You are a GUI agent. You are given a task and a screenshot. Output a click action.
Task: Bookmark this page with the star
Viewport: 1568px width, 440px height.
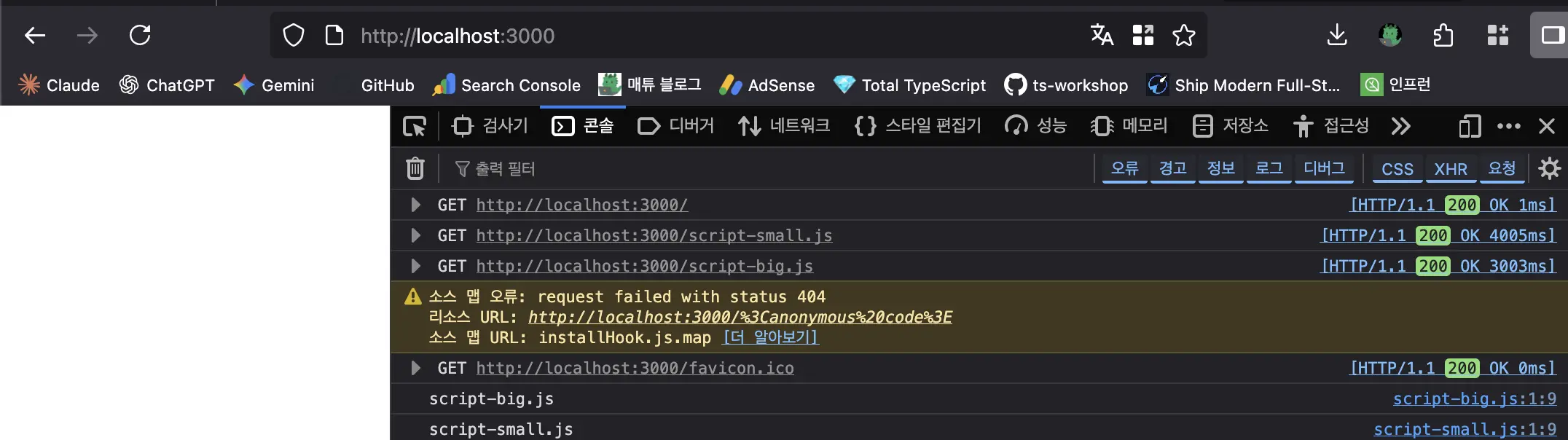pyautogui.click(x=1184, y=35)
